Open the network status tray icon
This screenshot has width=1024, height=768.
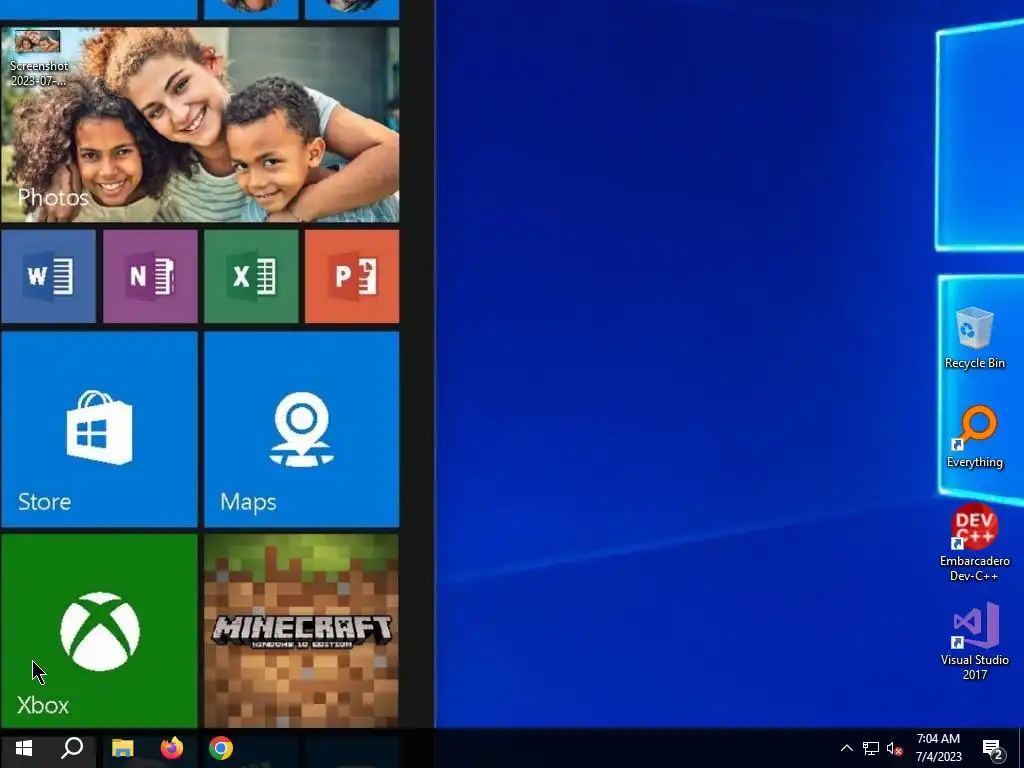pos(871,748)
